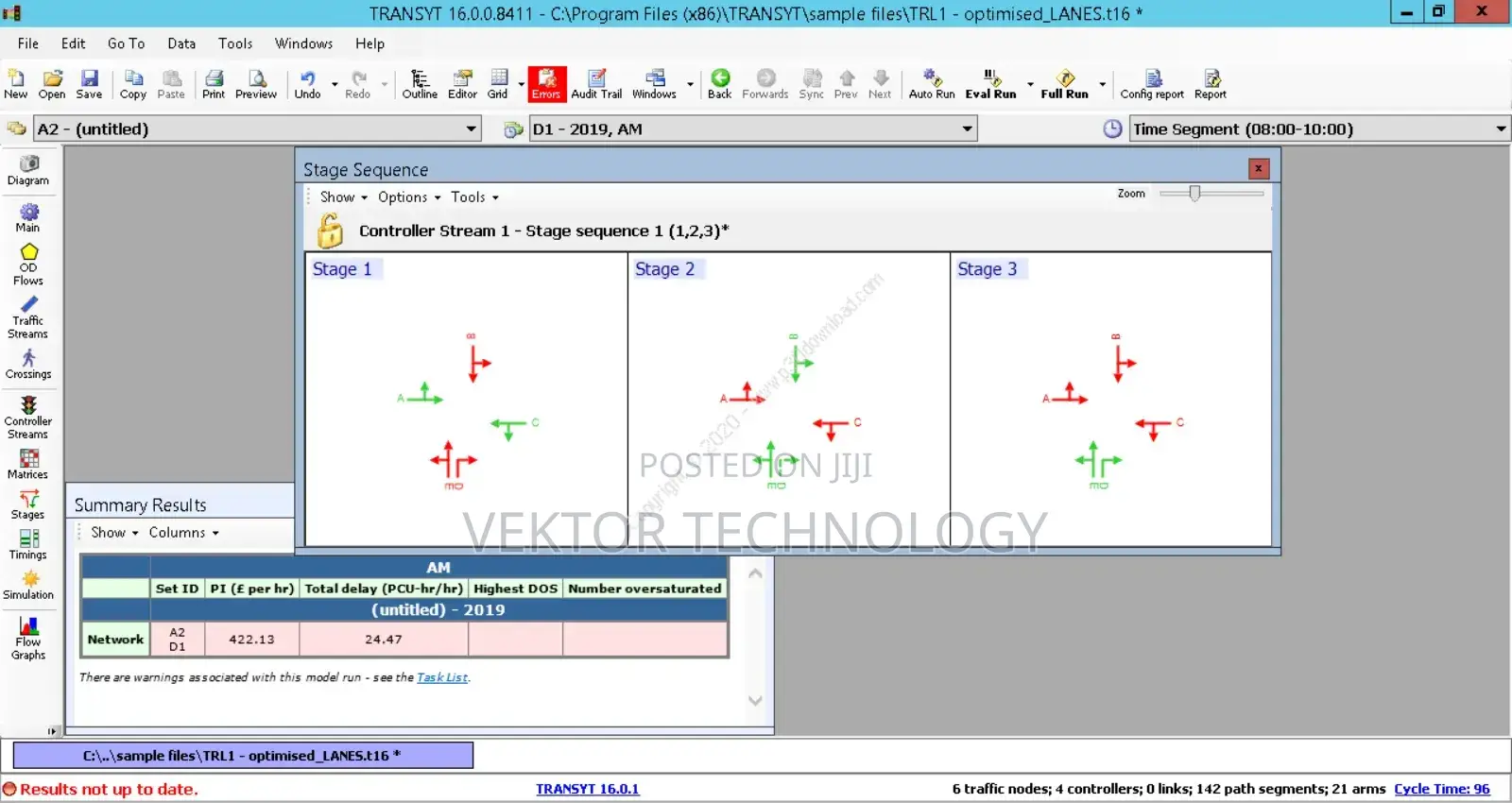The width and height of the screenshot is (1512, 803).
Task: Open Simulation in the sidebar
Action: pos(28,586)
